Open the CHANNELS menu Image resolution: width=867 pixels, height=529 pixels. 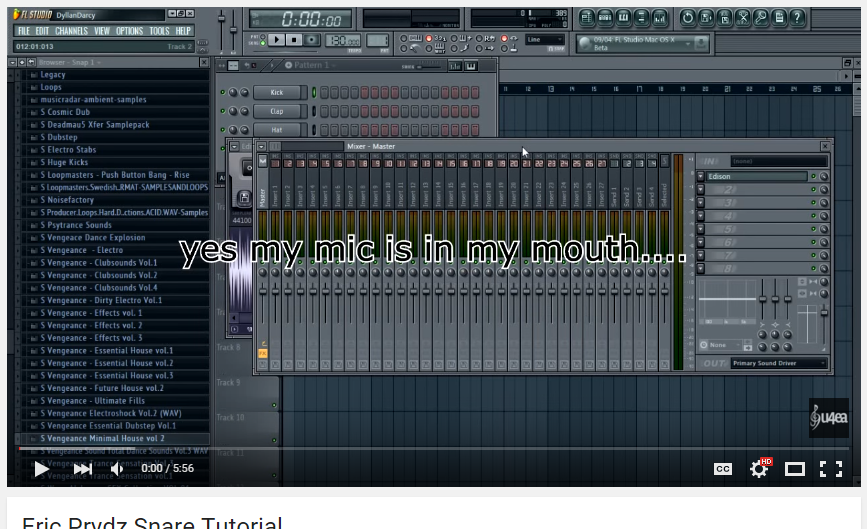tap(71, 31)
